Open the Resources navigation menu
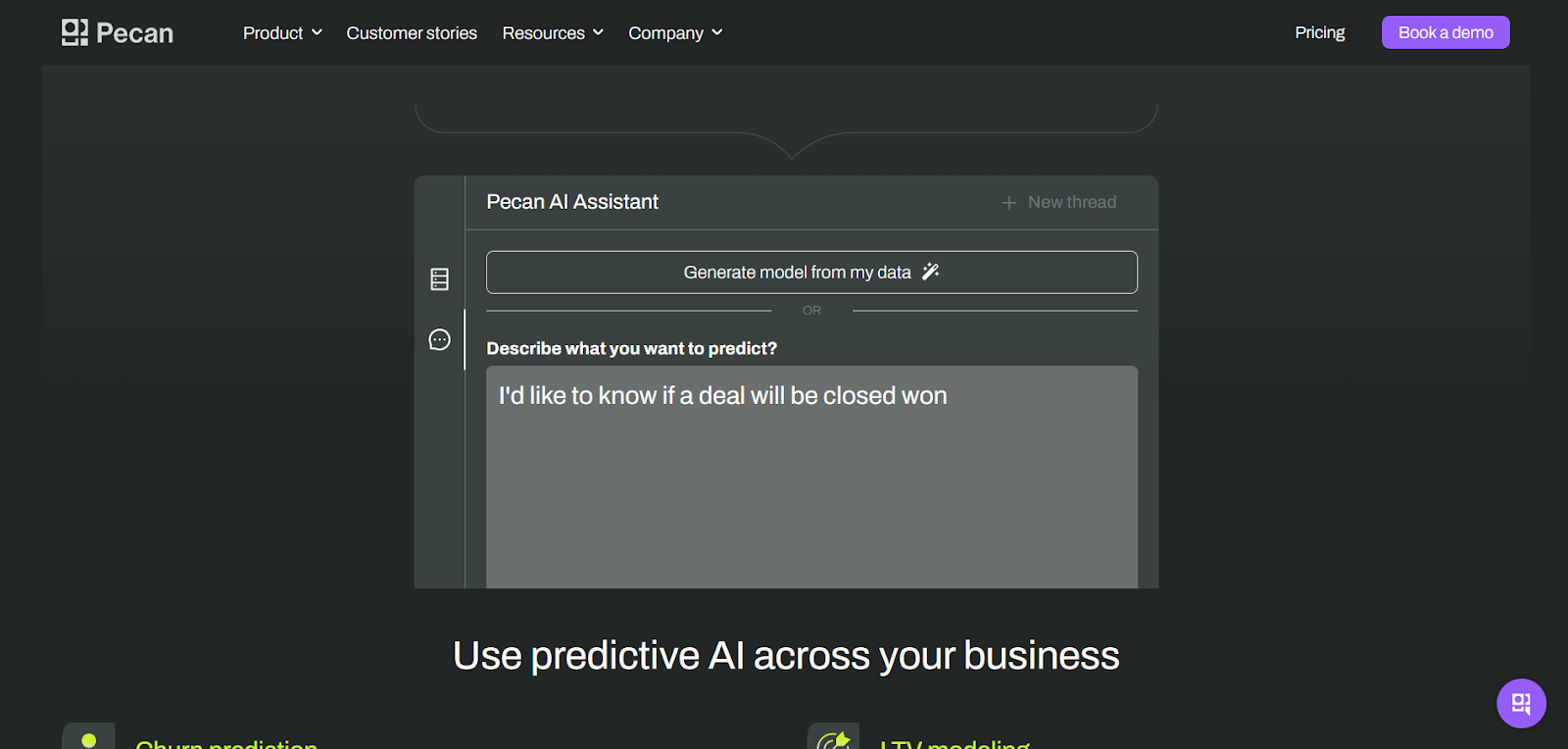 click(x=553, y=32)
